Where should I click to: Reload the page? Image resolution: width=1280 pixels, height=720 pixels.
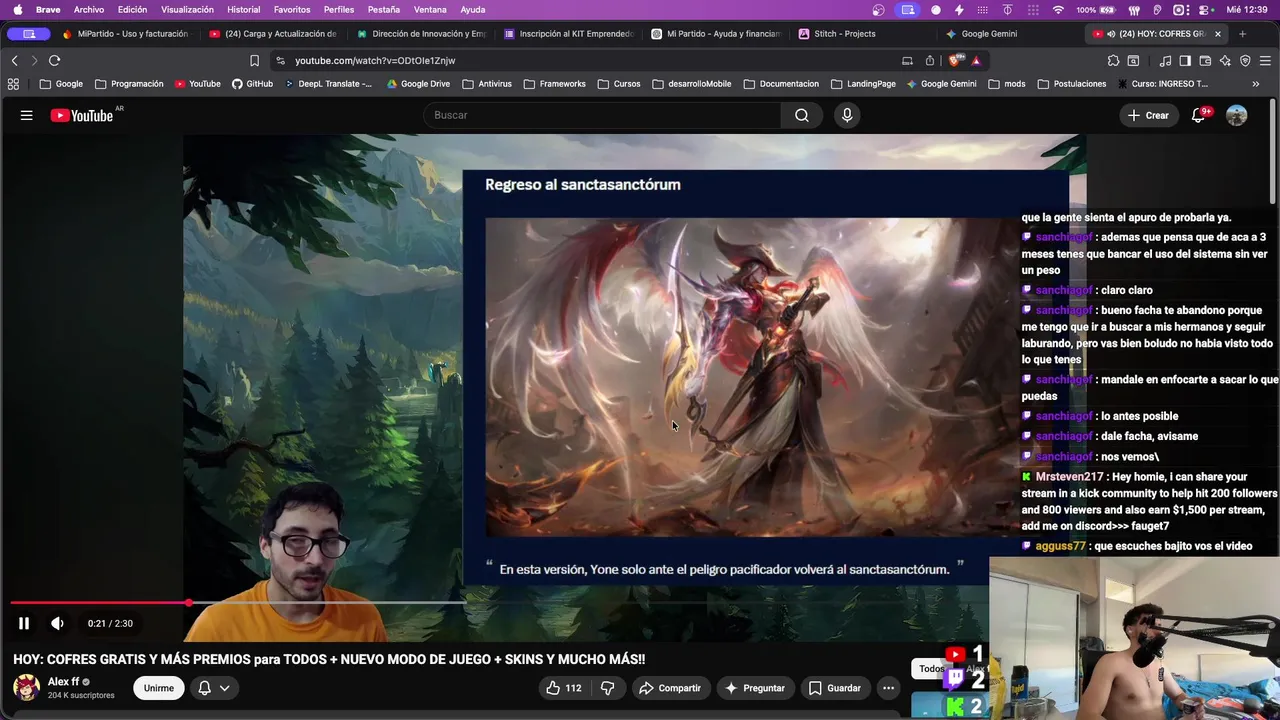tap(55, 61)
